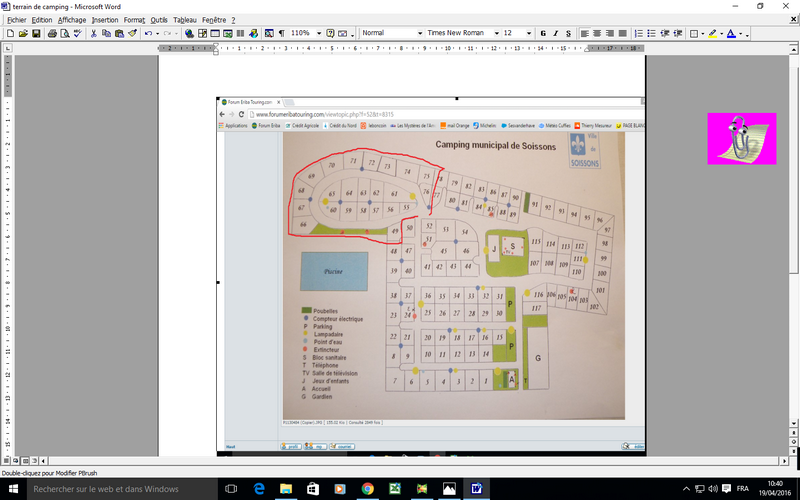Open the font size 12 dropdown
Screen dimensions: 800x500
point(529,33)
